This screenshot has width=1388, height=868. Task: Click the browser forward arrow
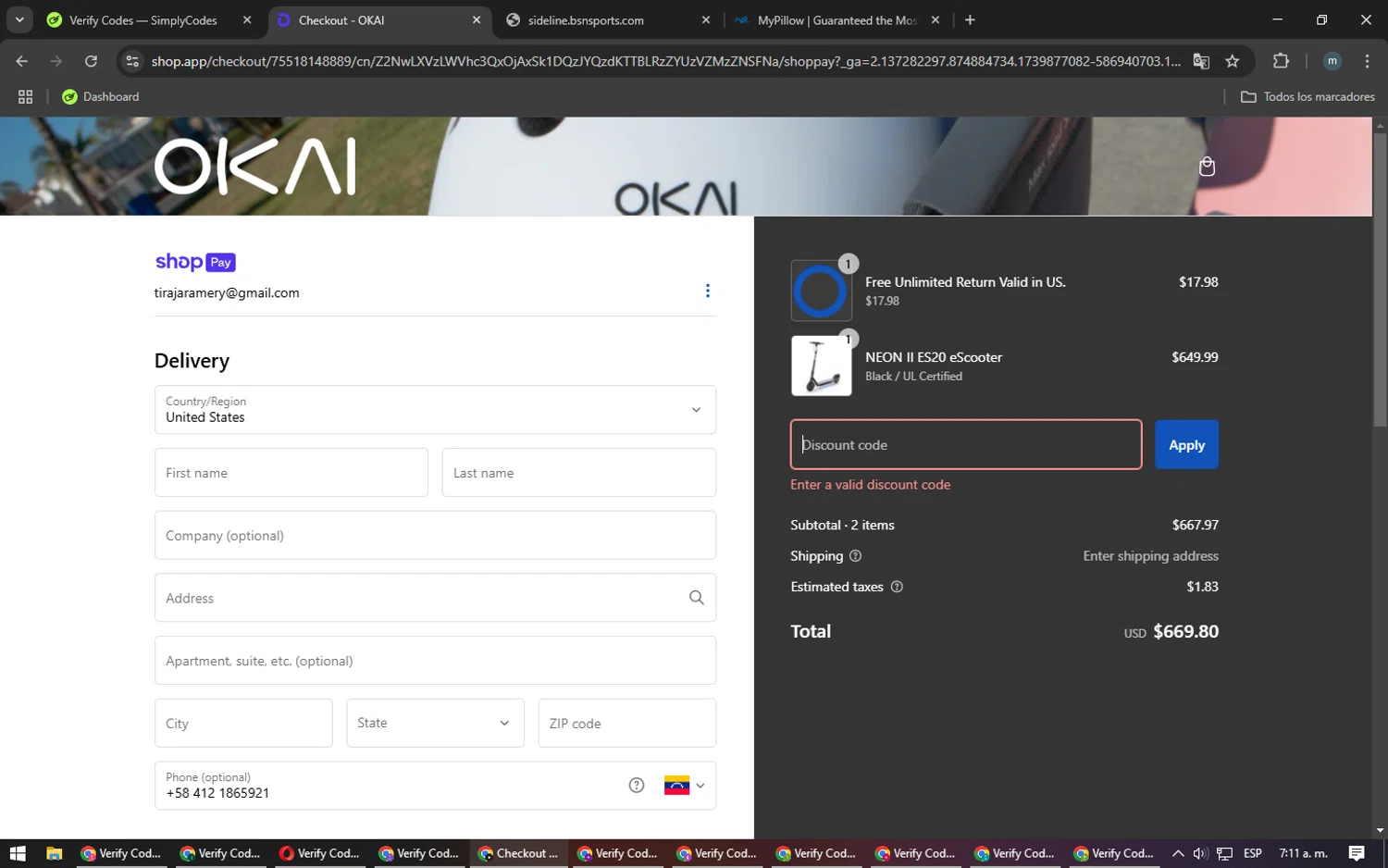click(x=56, y=61)
